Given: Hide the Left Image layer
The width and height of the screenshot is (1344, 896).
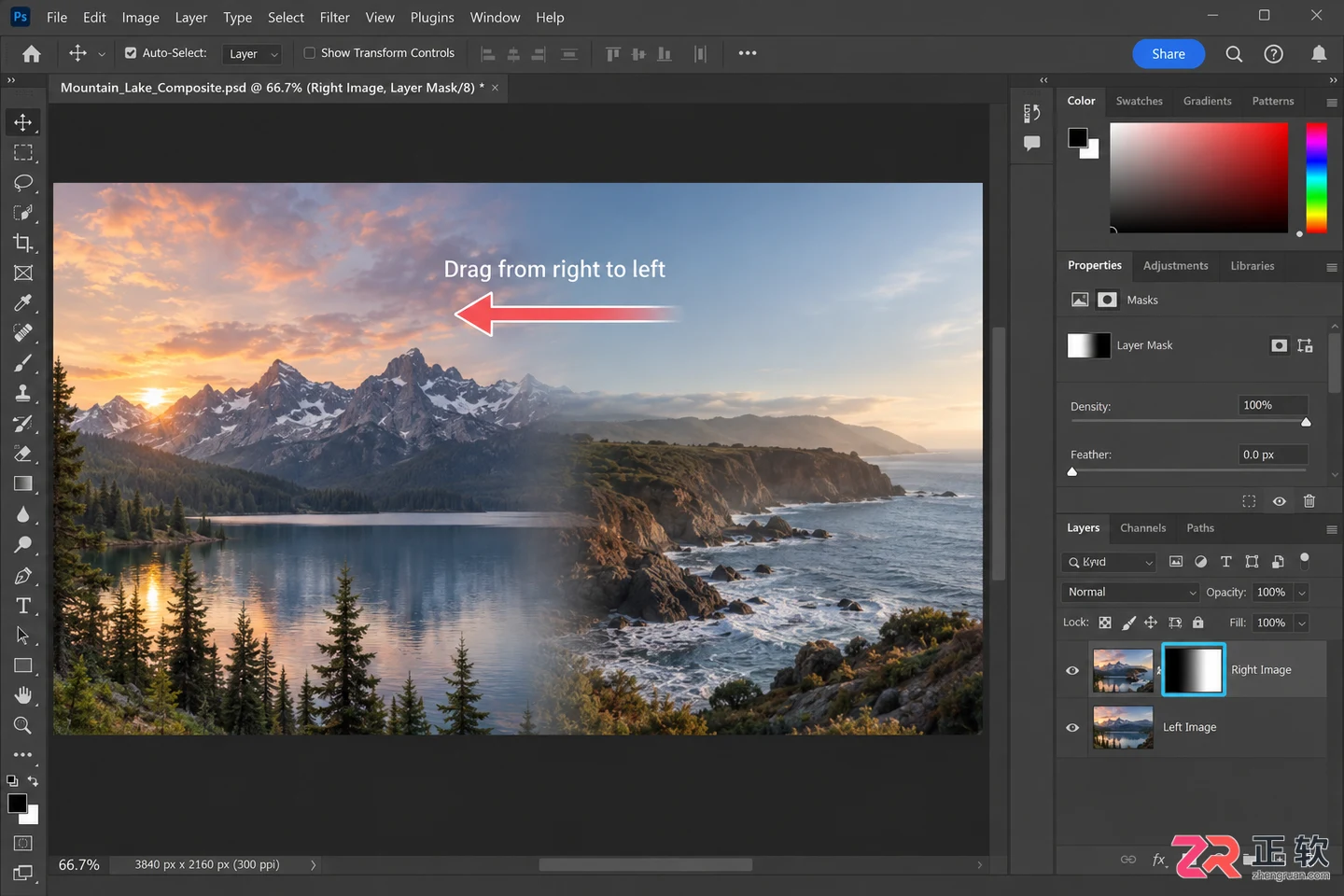Looking at the screenshot, I should click(1072, 727).
